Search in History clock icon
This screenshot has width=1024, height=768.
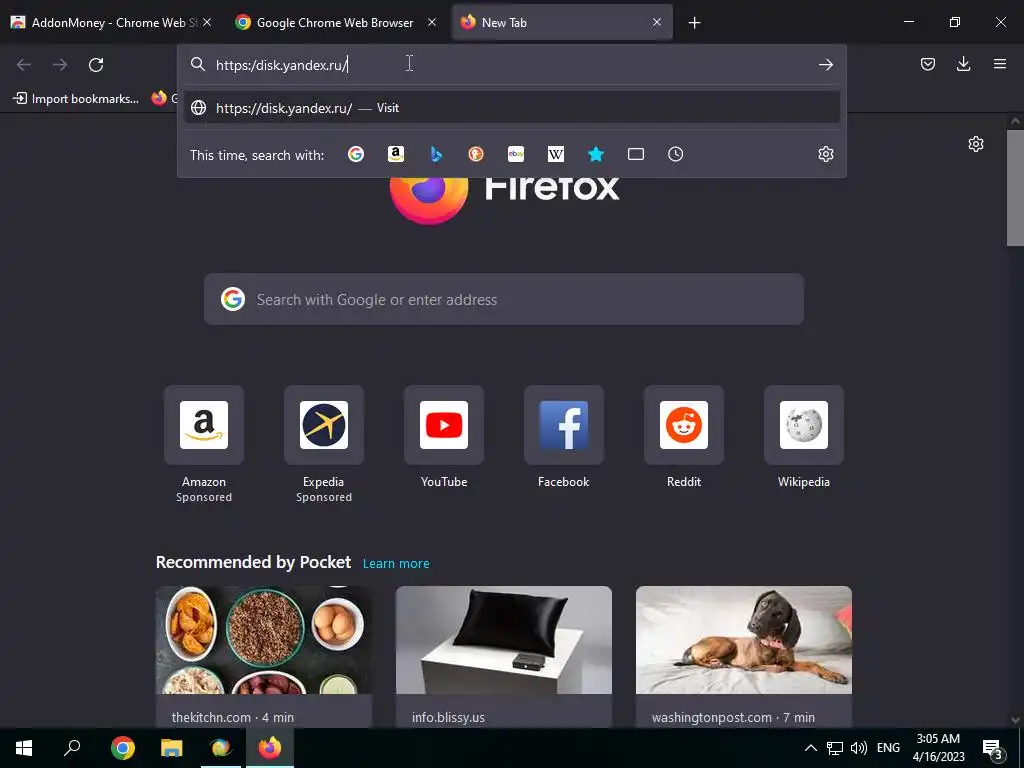[676, 154]
